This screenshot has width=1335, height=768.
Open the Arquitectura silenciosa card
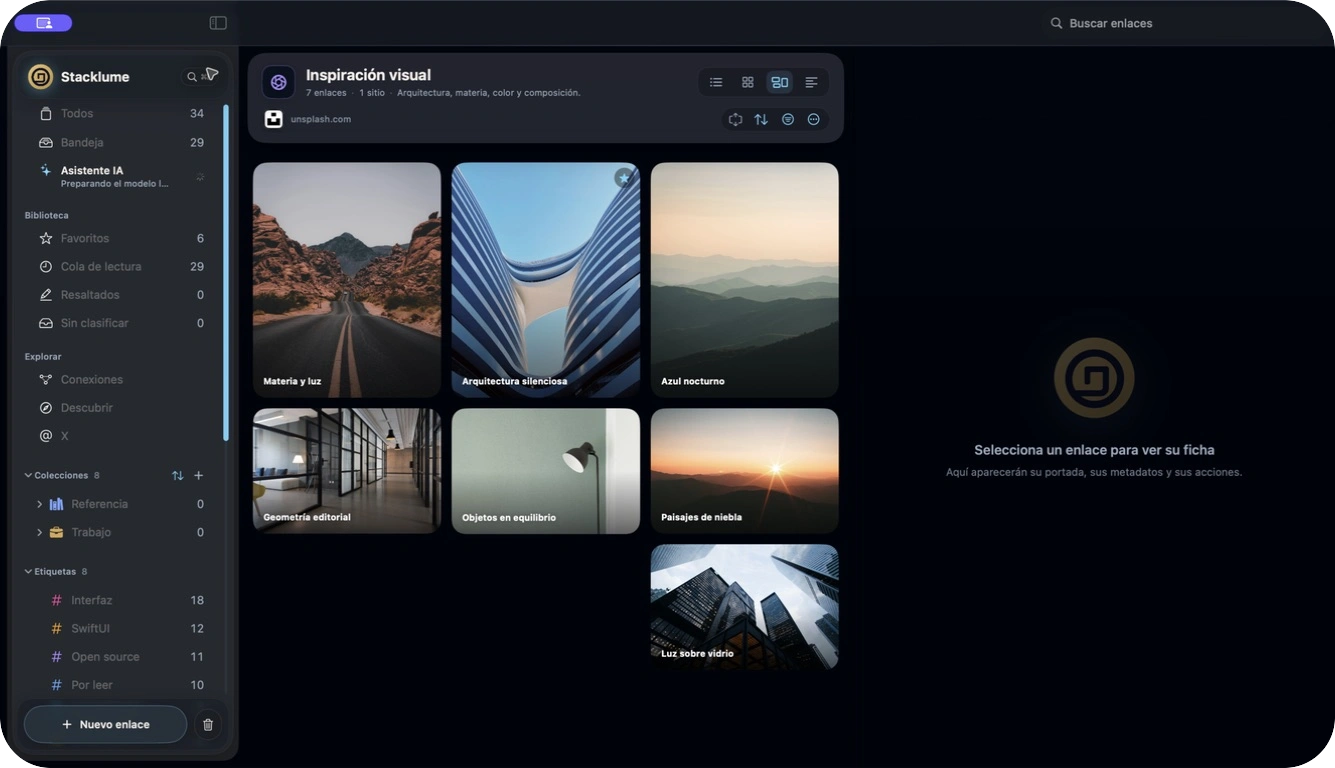pyautogui.click(x=546, y=280)
